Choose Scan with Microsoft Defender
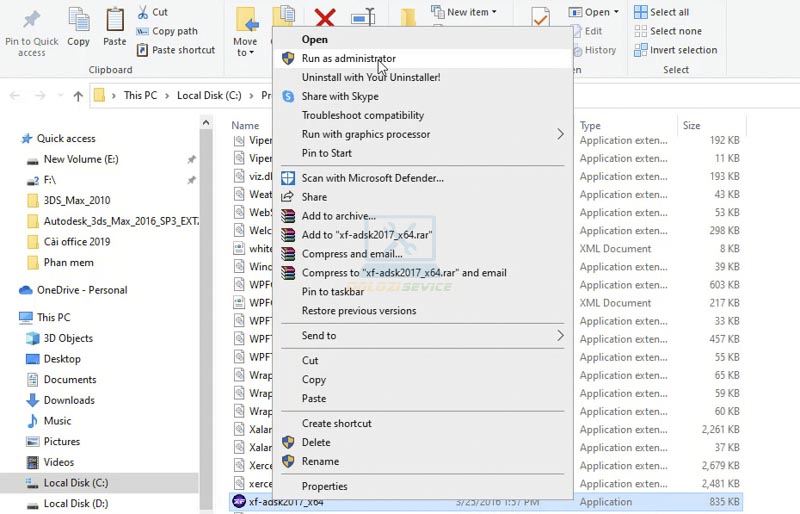This screenshot has height=514, width=800. coord(372,178)
